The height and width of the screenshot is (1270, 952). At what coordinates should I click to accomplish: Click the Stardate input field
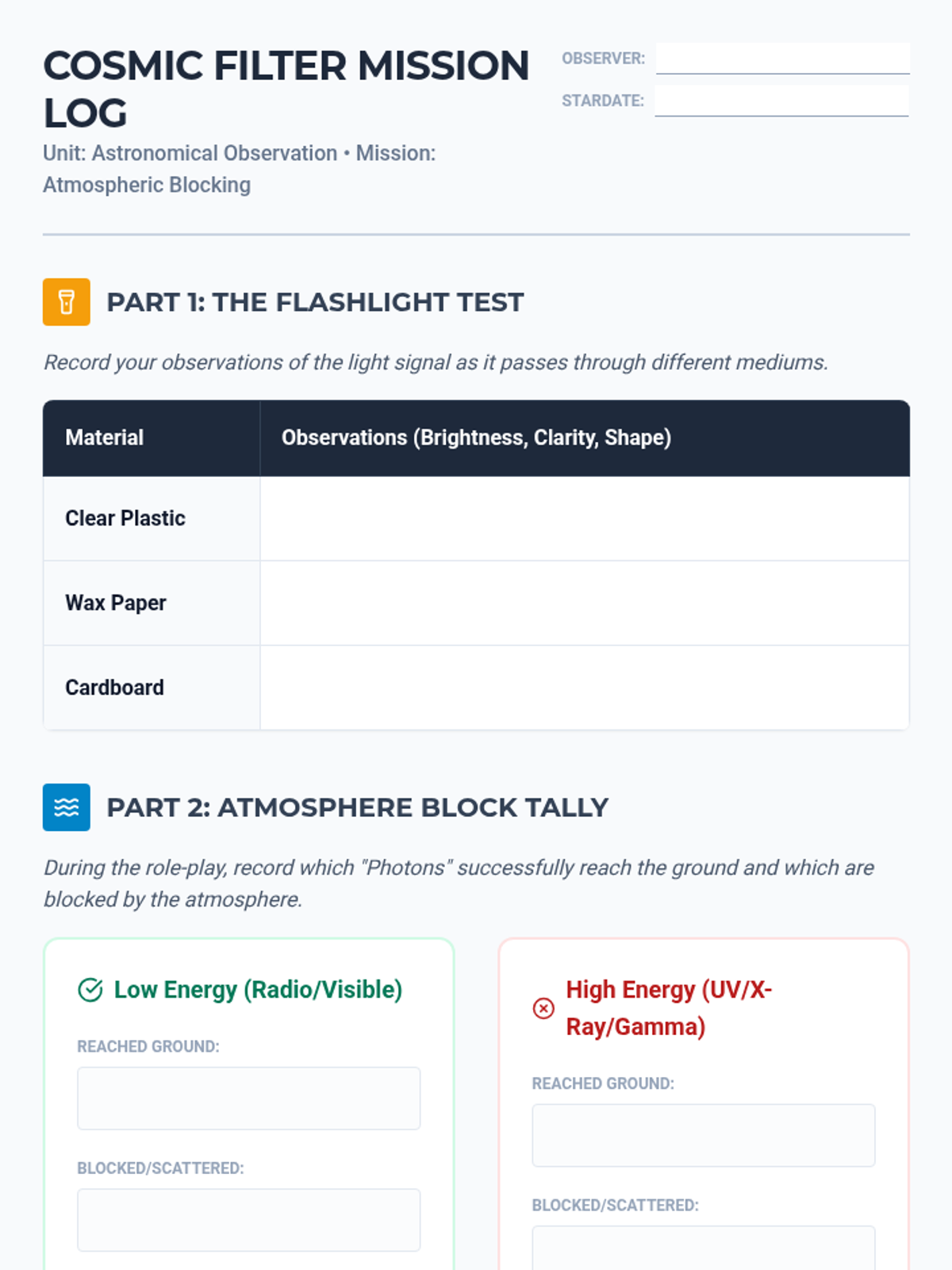(781, 101)
